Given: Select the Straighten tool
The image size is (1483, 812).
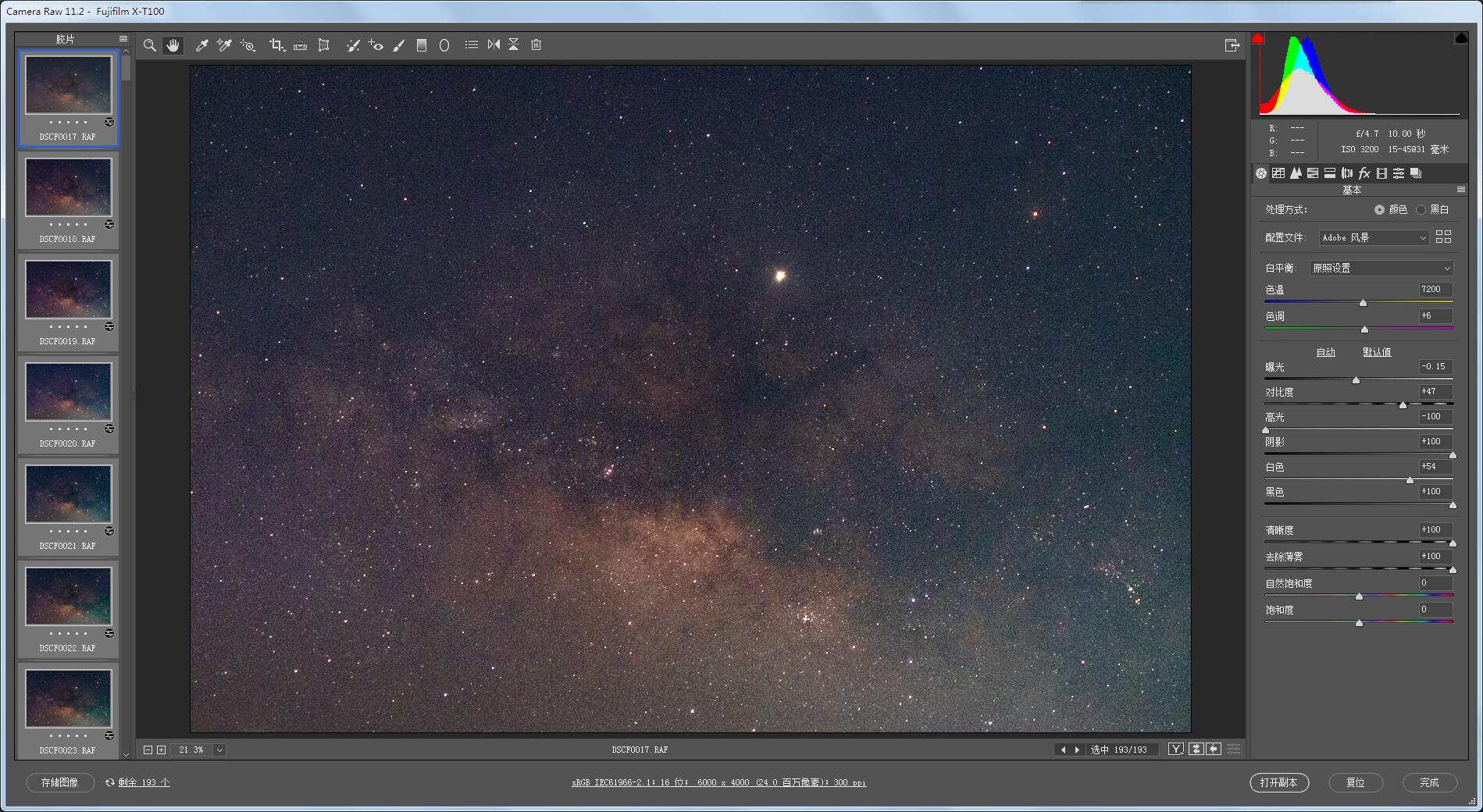Looking at the screenshot, I should (300, 45).
